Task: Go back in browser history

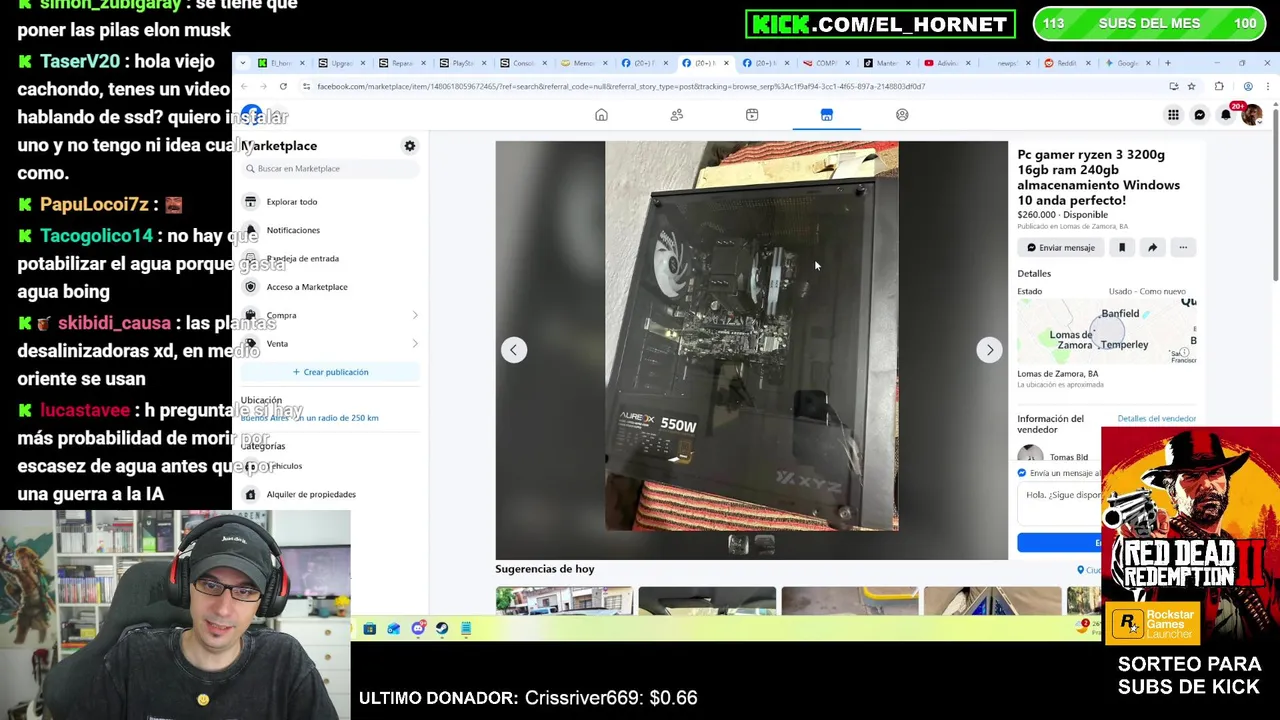Action: [x=244, y=87]
